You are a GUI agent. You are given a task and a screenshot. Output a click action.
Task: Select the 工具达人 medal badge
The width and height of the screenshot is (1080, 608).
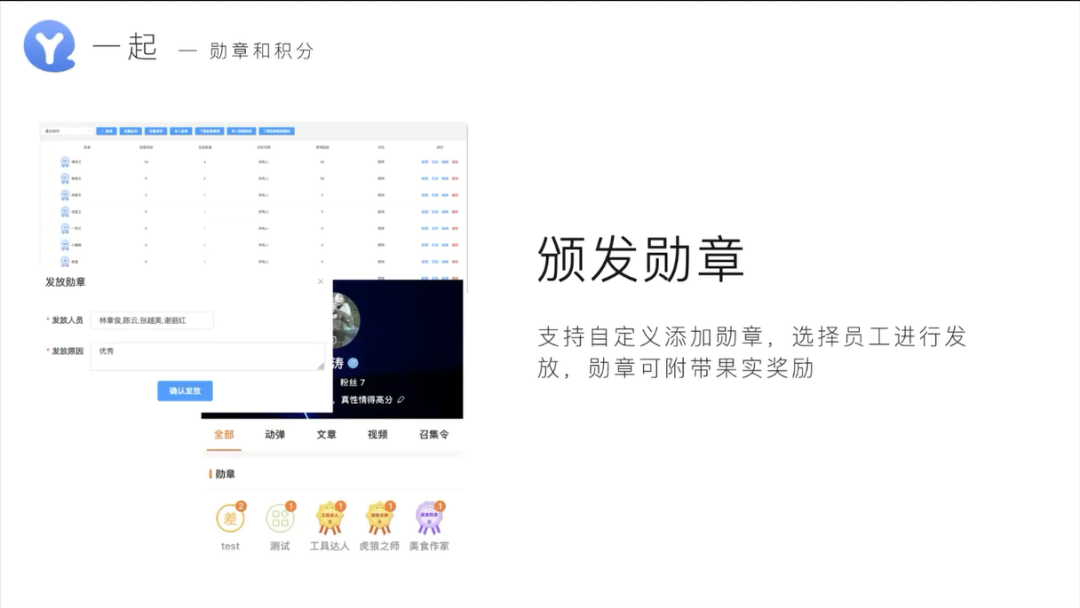click(x=330, y=518)
